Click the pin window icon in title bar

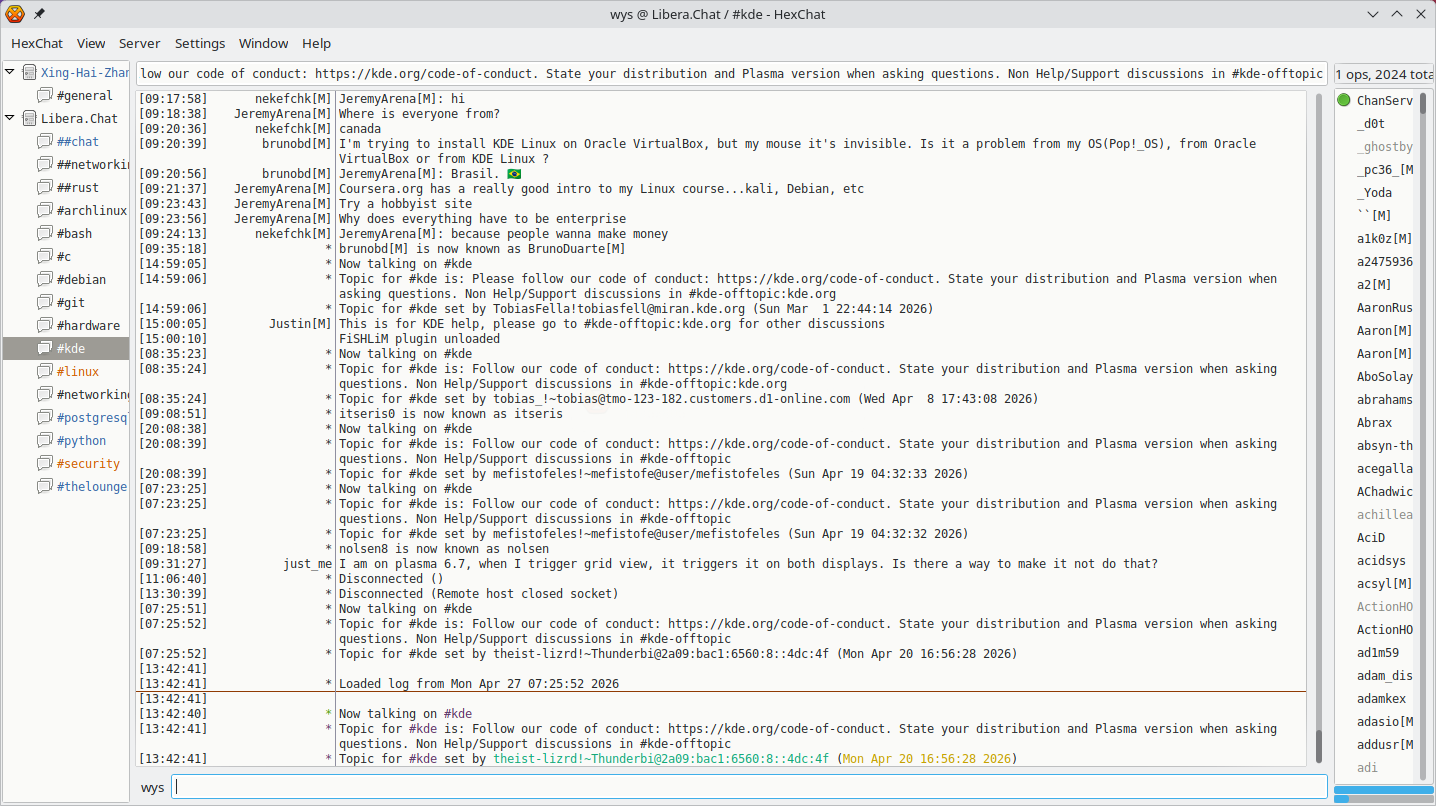point(39,14)
